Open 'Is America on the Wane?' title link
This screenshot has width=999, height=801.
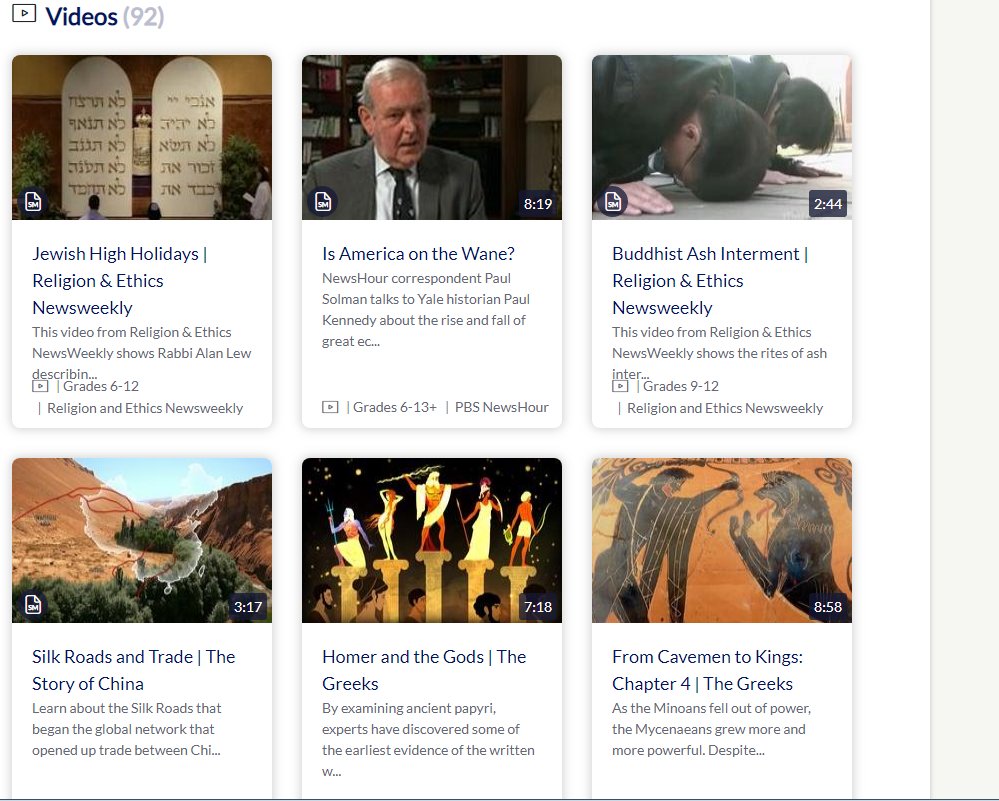(418, 254)
